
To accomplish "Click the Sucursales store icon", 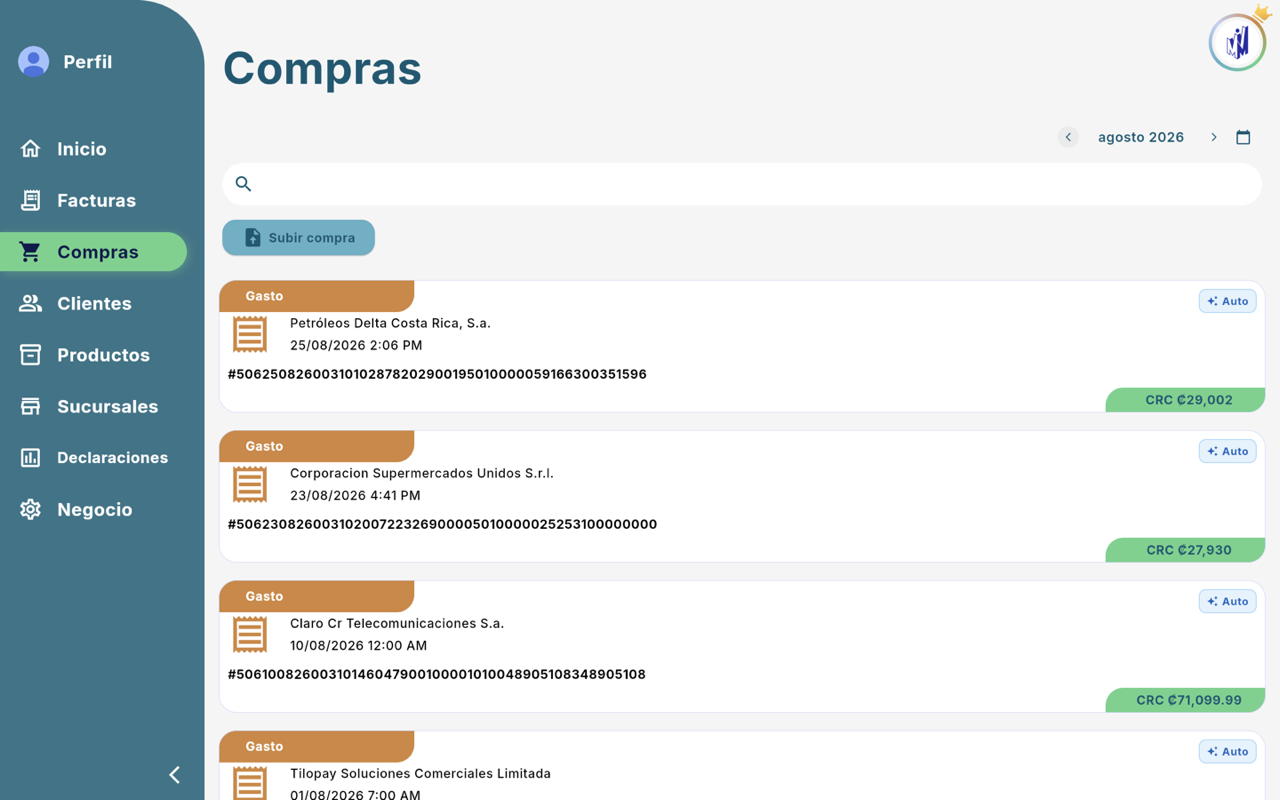I will [x=31, y=406].
